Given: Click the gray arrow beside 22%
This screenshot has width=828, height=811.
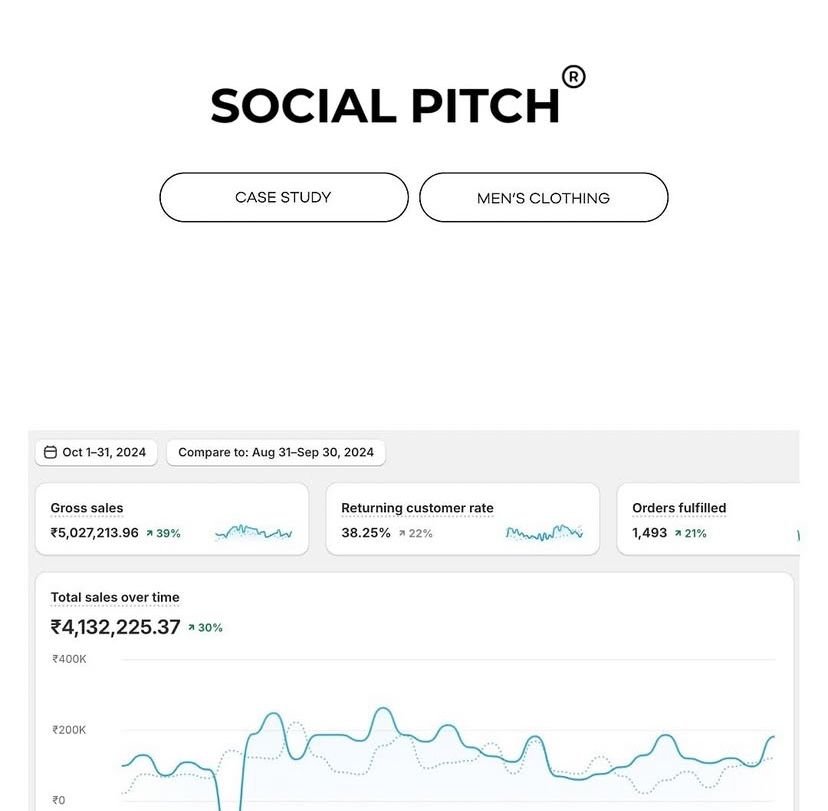Looking at the screenshot, I should pos(403,534).
